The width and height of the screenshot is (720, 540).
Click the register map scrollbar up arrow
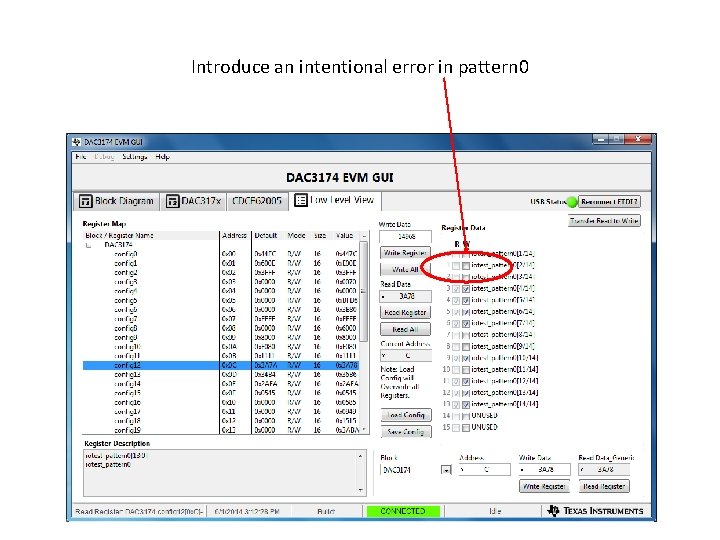(x=364, y=236)
